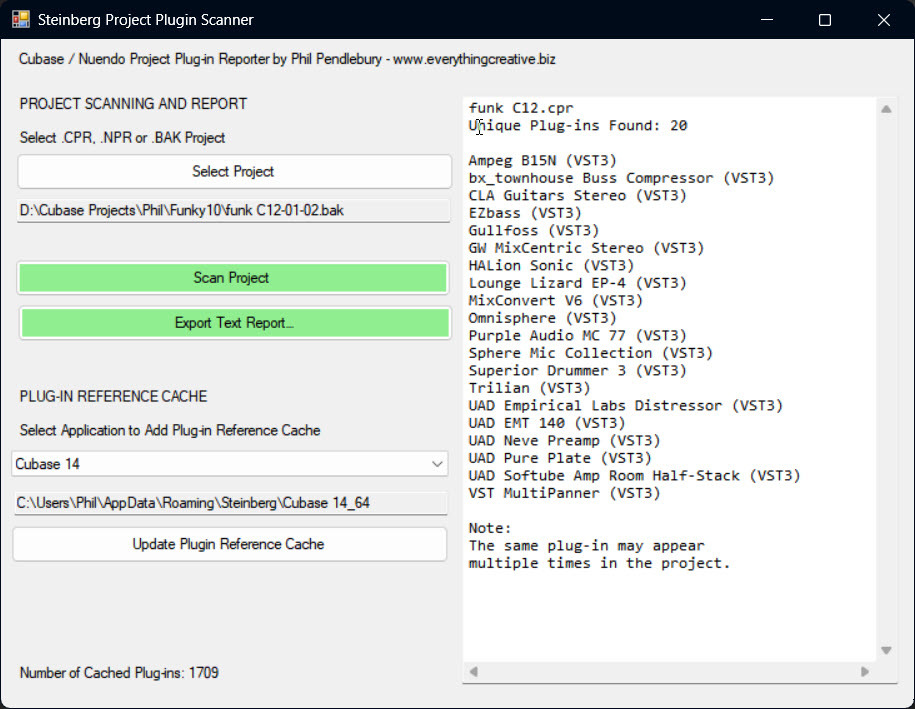Viewport: 915px width, 709px height.
Task: Maximize the Plugin Scanner window
Action: [825, 20]
